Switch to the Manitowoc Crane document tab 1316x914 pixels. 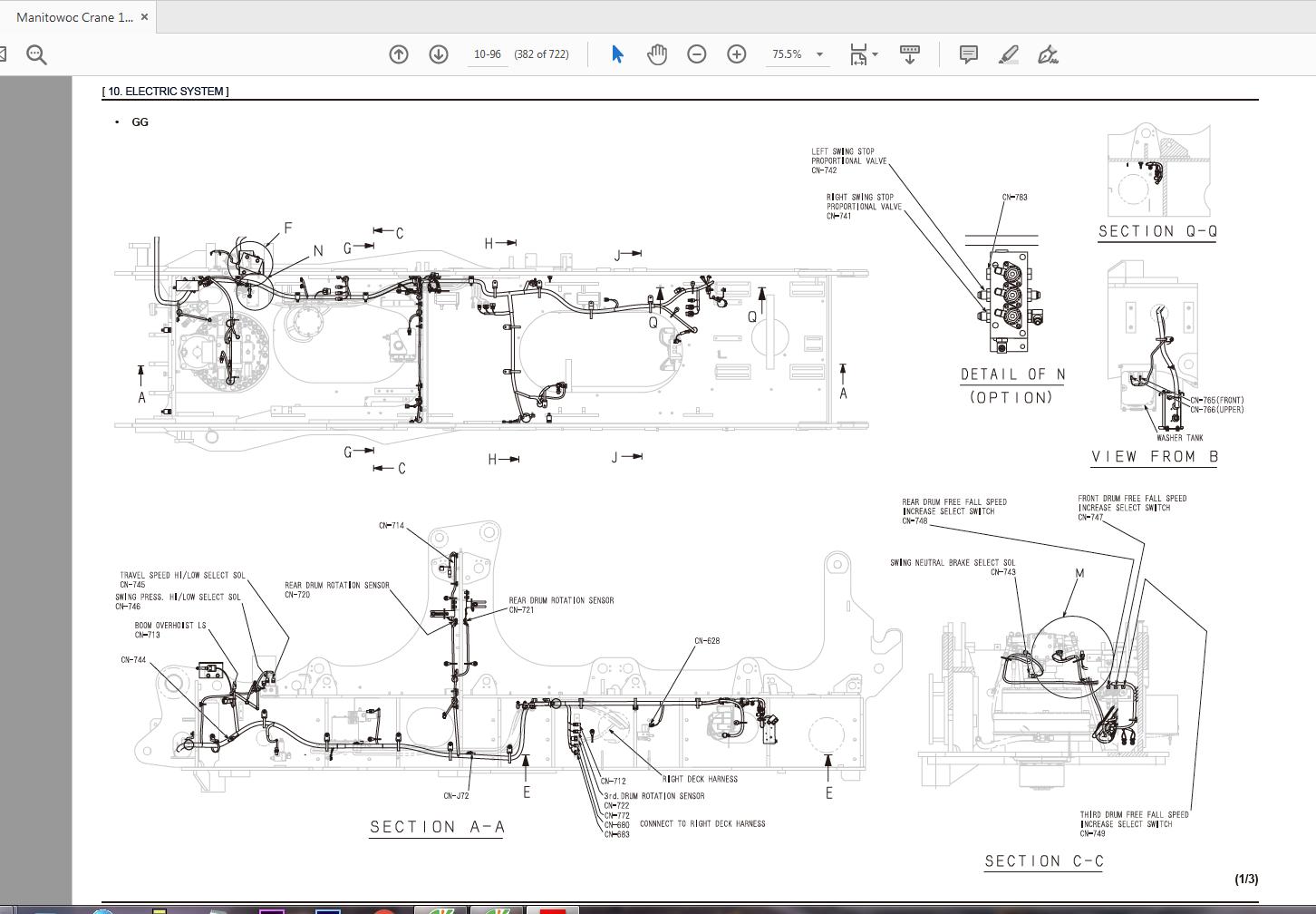coord(74,17)
